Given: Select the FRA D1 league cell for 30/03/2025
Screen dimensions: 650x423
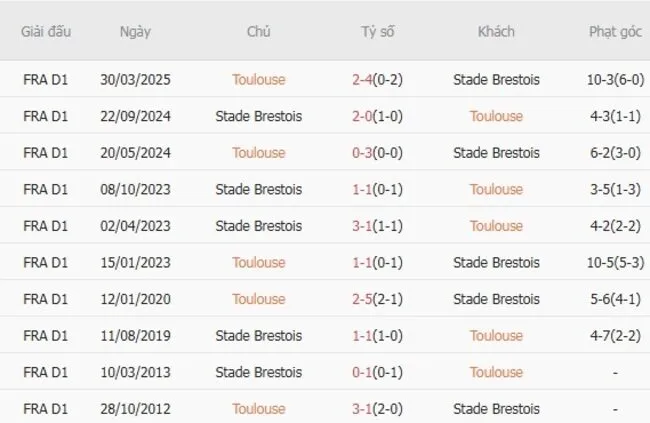Looking at the screenshot, I should [x=46, y=79].
